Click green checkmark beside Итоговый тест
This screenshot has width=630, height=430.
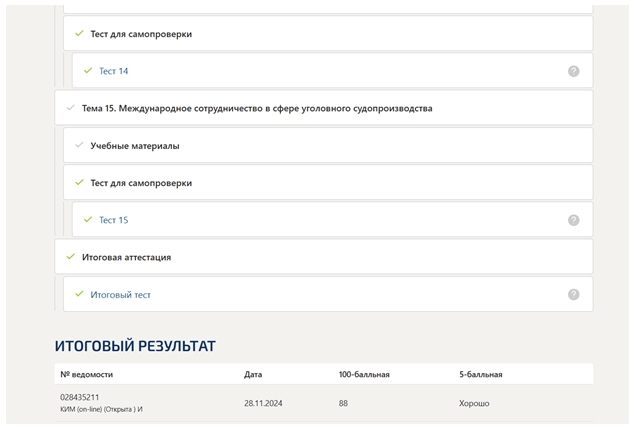(x=79, y=294)
